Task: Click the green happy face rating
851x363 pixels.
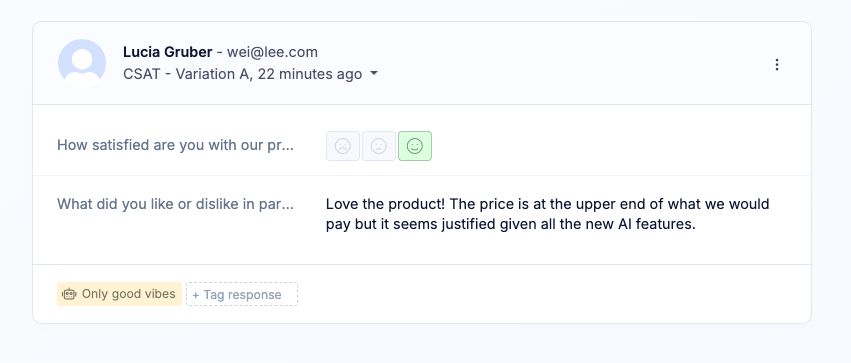Action: coord(415,146)
